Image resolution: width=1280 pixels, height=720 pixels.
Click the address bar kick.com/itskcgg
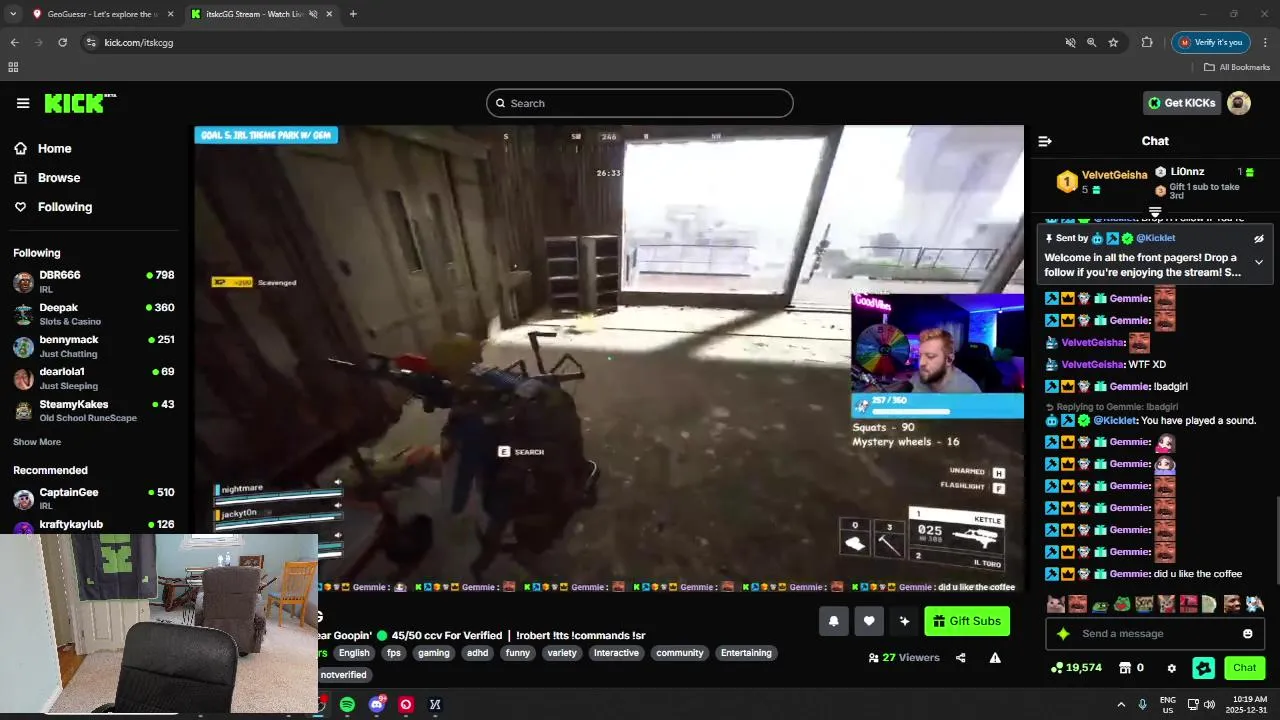coord(139,43)
